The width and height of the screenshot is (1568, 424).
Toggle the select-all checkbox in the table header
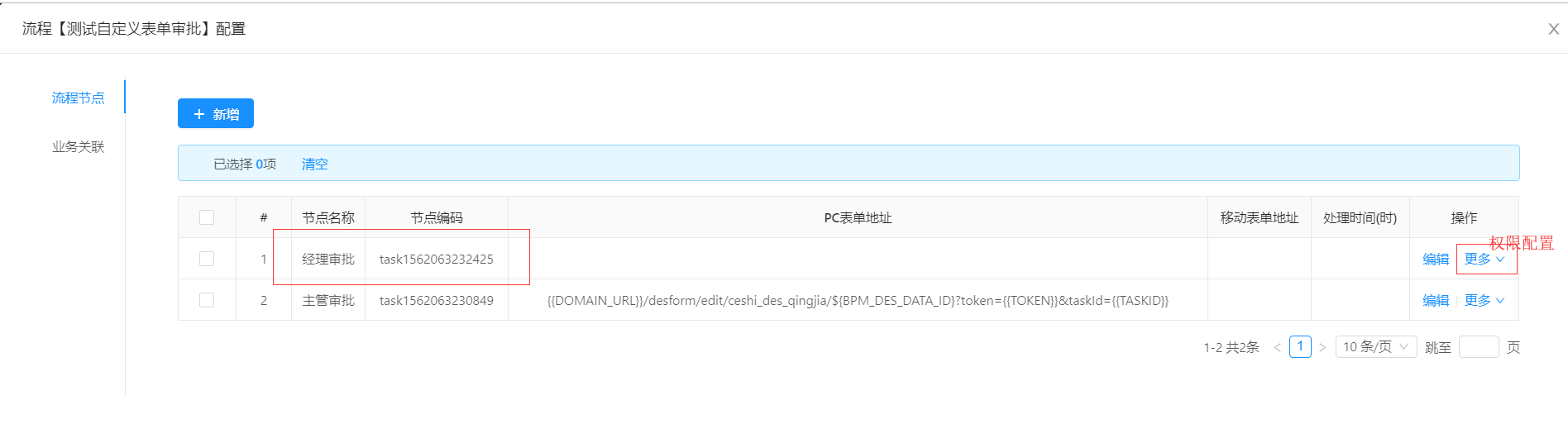(207, 217)
